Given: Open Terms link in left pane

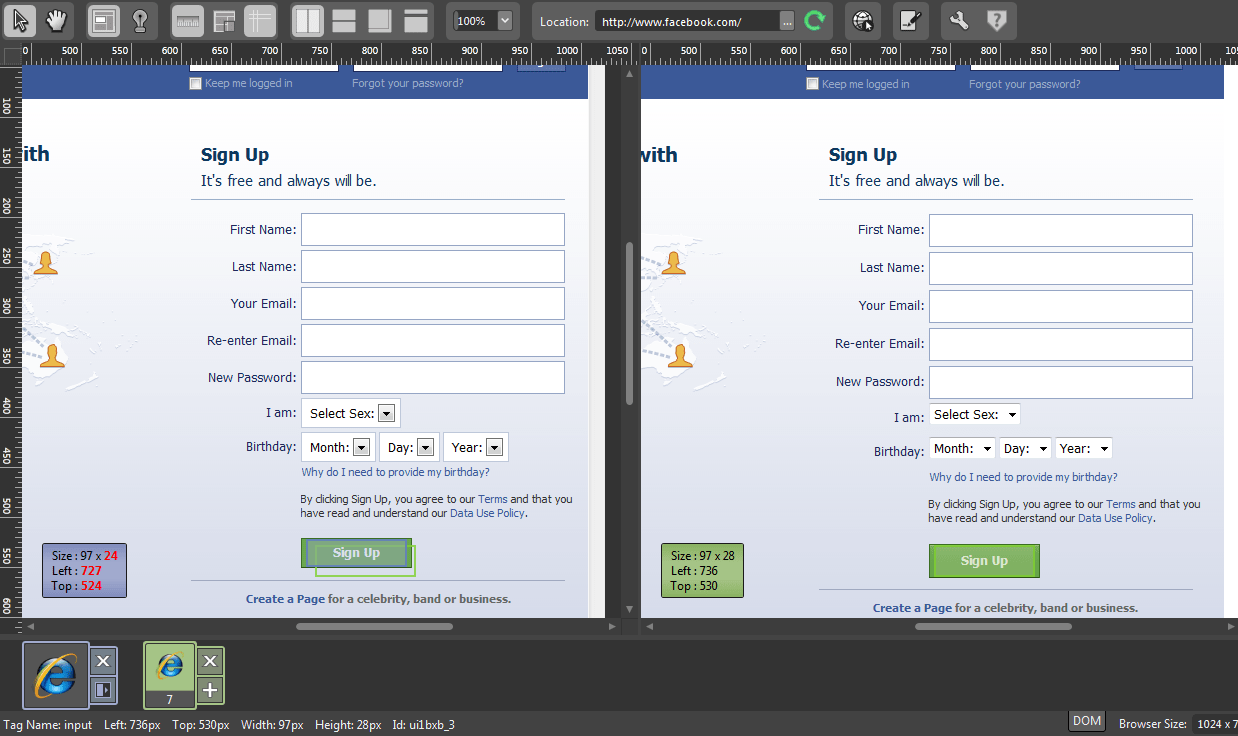Looking at the screenshot, I should point(492,499).
